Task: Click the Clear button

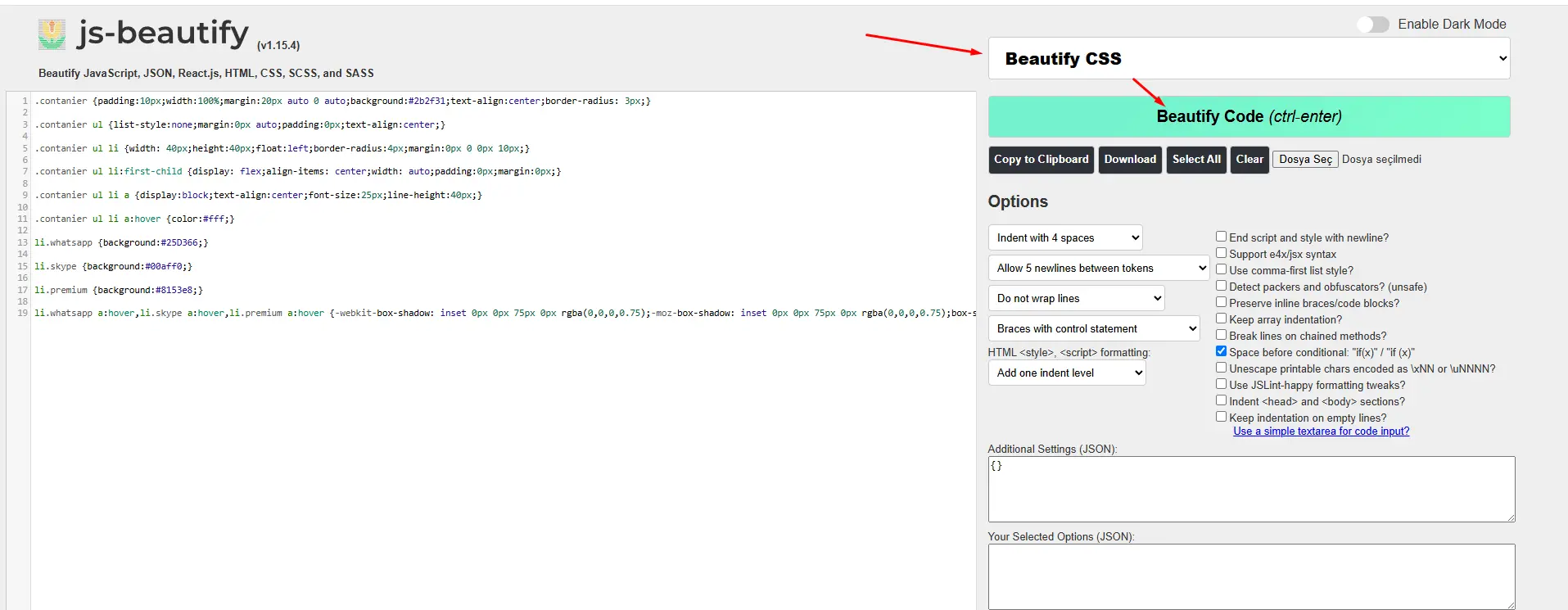Action: point(1249,160)
